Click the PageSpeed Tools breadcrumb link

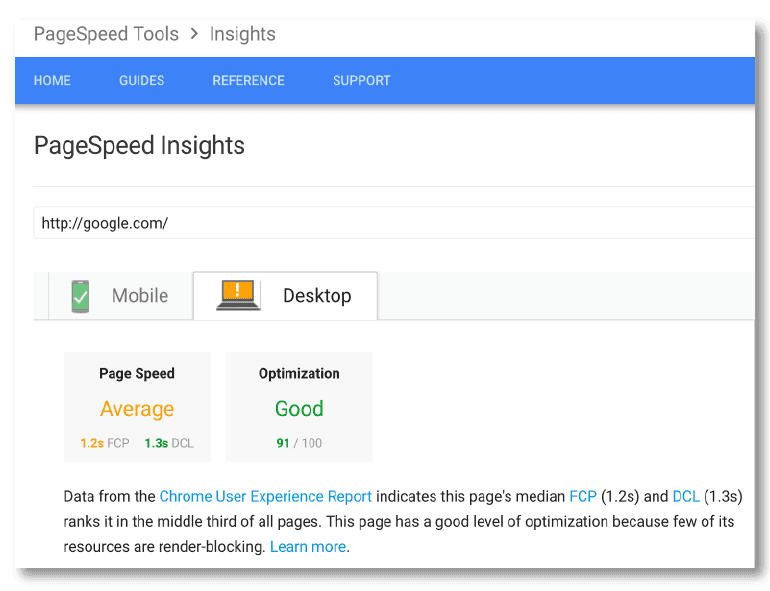pyautogui.click(x=106, y=34)
